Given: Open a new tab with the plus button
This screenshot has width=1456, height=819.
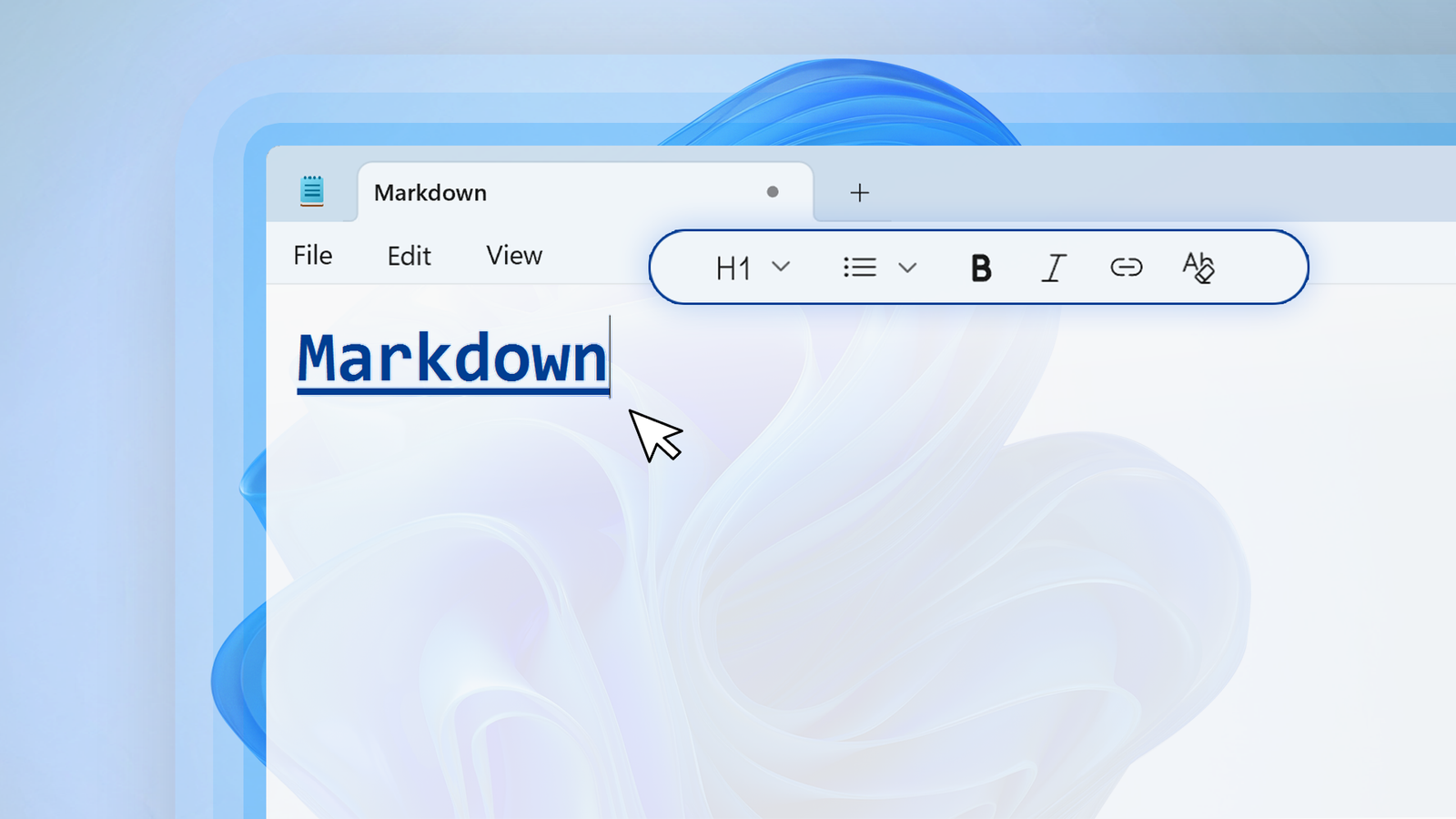Looking at the screenshot, I should tap(858, 192).
